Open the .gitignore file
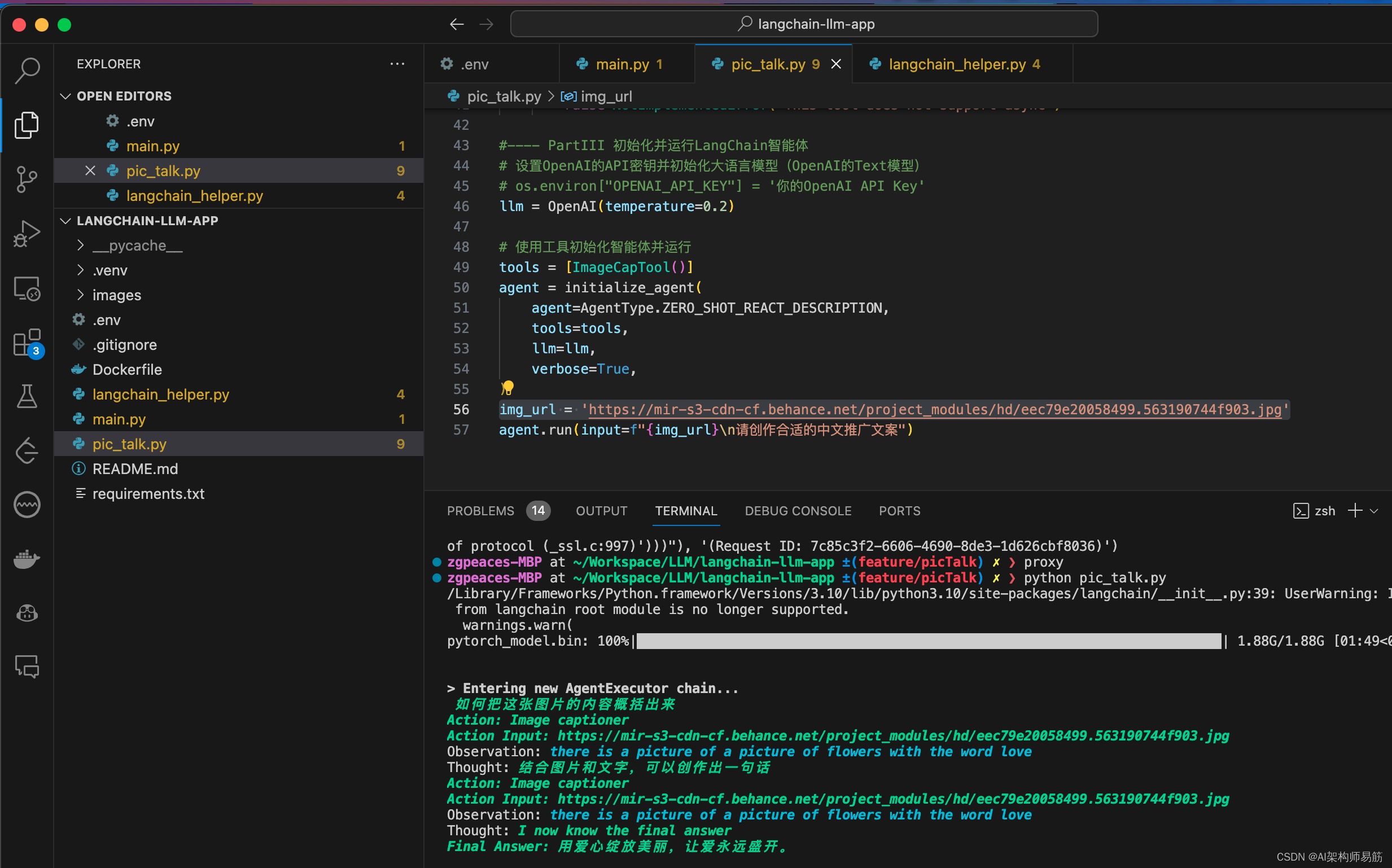The height and width of the screenshot is (868, 1392). click(239, 344)
